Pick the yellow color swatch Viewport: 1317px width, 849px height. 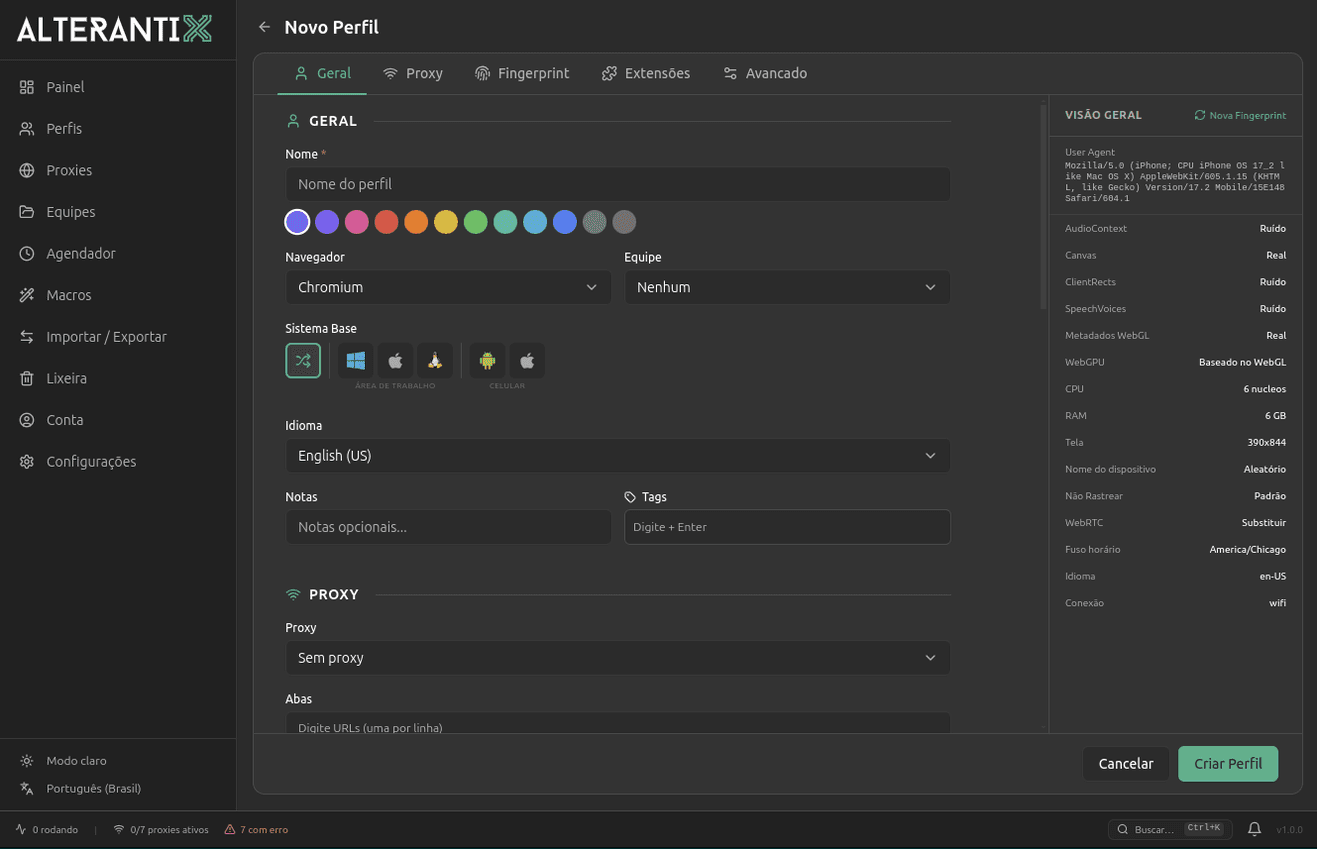point(446,222)
